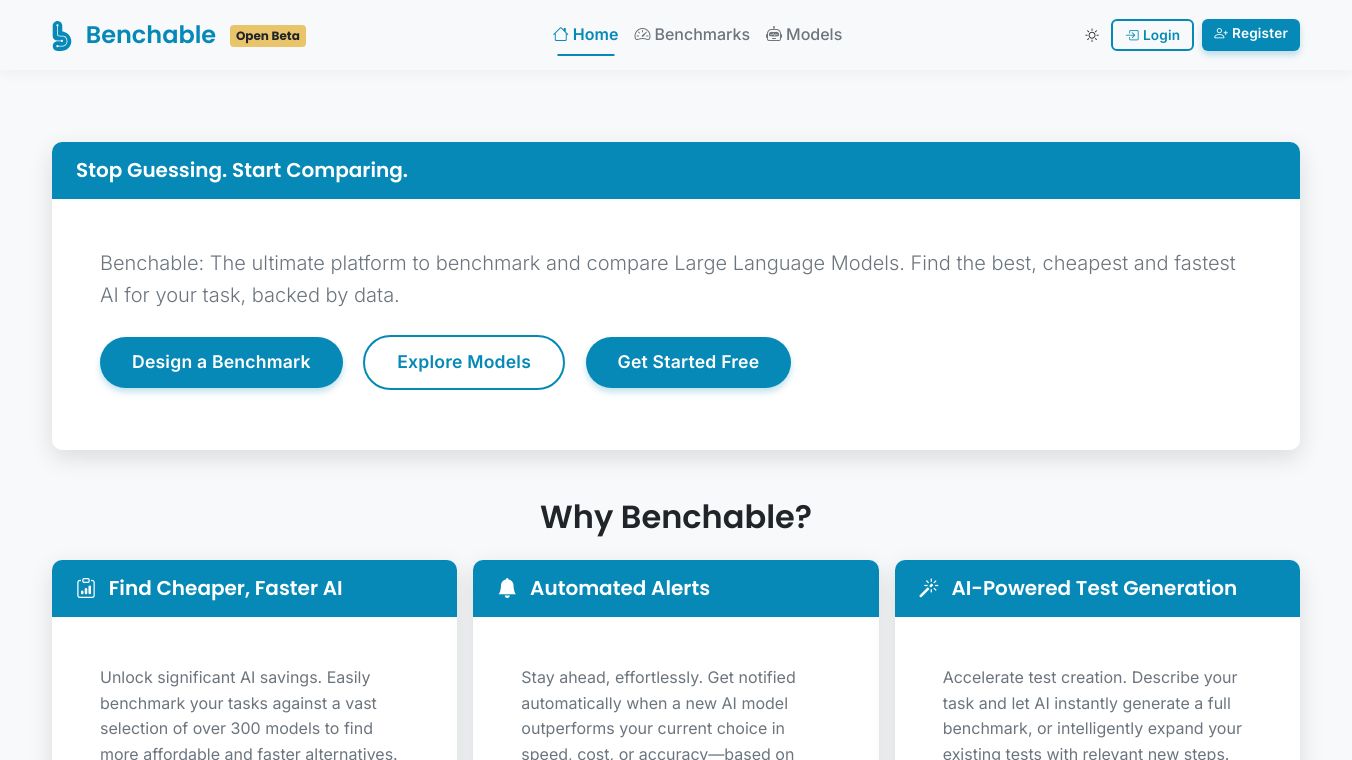Click the Design a Benchmark button
This screenshot has height=760, width=1352.
click(221, 362)
